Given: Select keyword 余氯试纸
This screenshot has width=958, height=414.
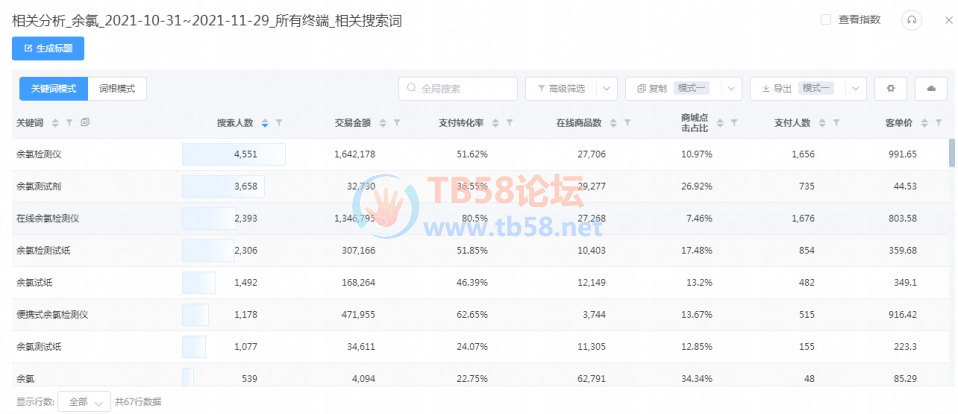Looking at the screenshot, I should point(34,283).
